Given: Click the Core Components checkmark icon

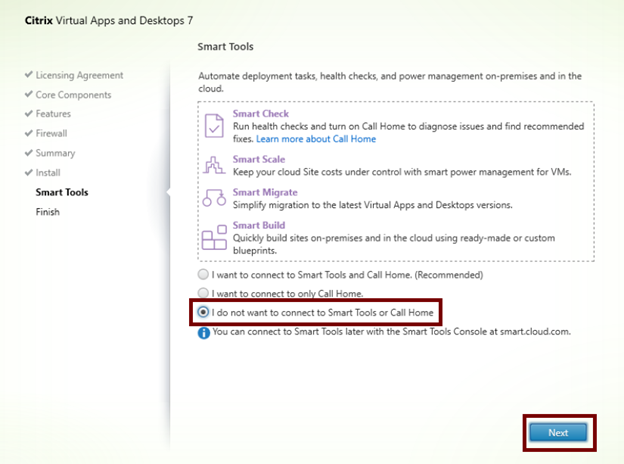Looking at the screenshot, I should pos(29,94).
